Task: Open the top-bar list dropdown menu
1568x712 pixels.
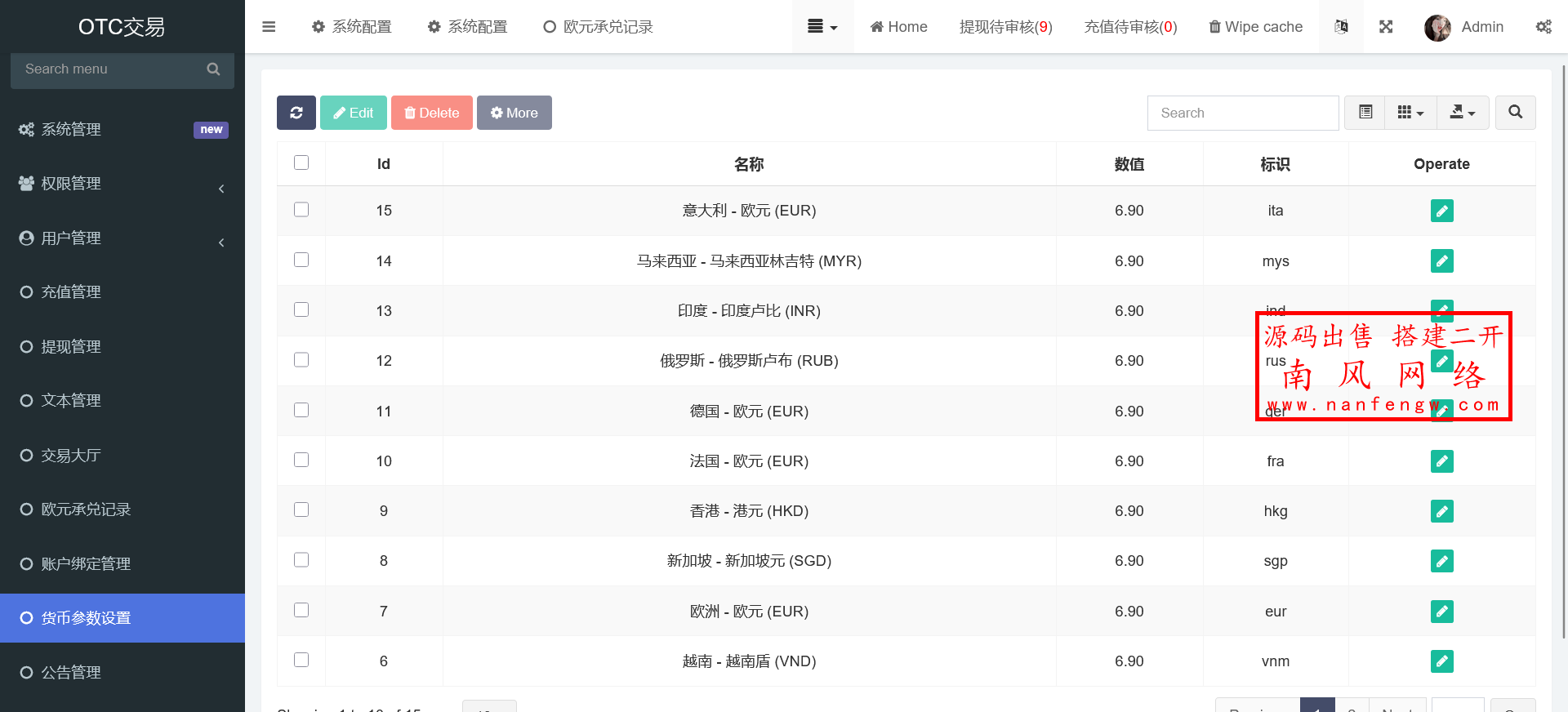Action: coord(822,27)
